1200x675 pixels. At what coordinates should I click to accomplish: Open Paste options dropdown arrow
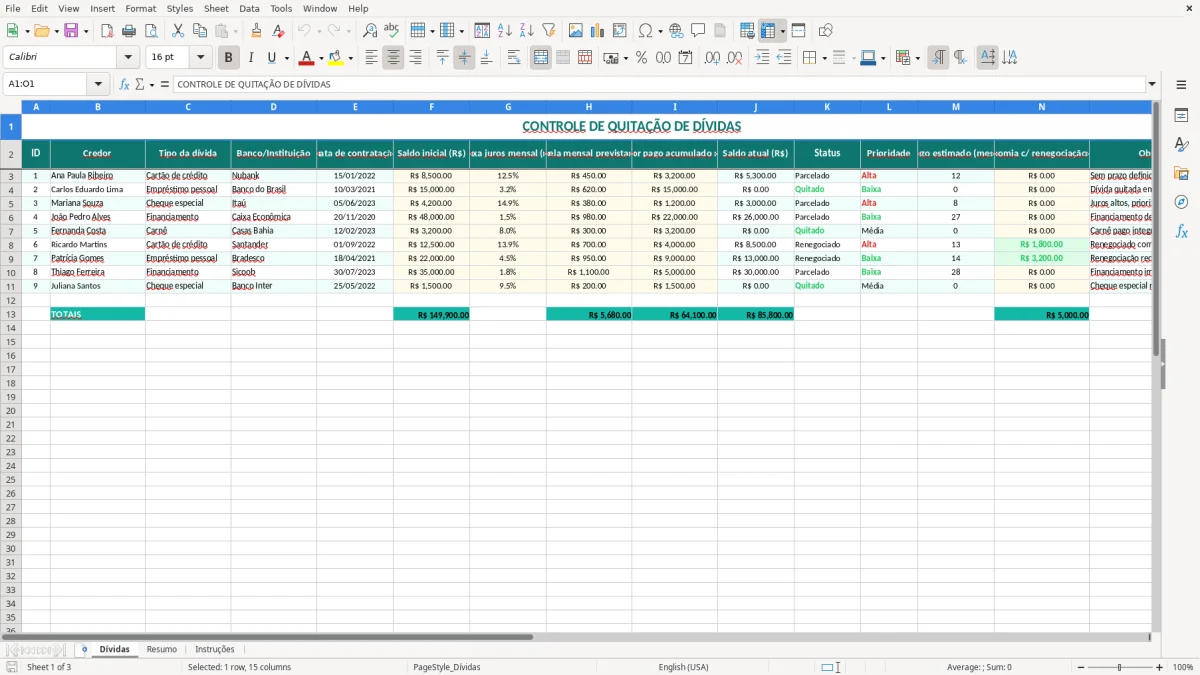point(235,31)
